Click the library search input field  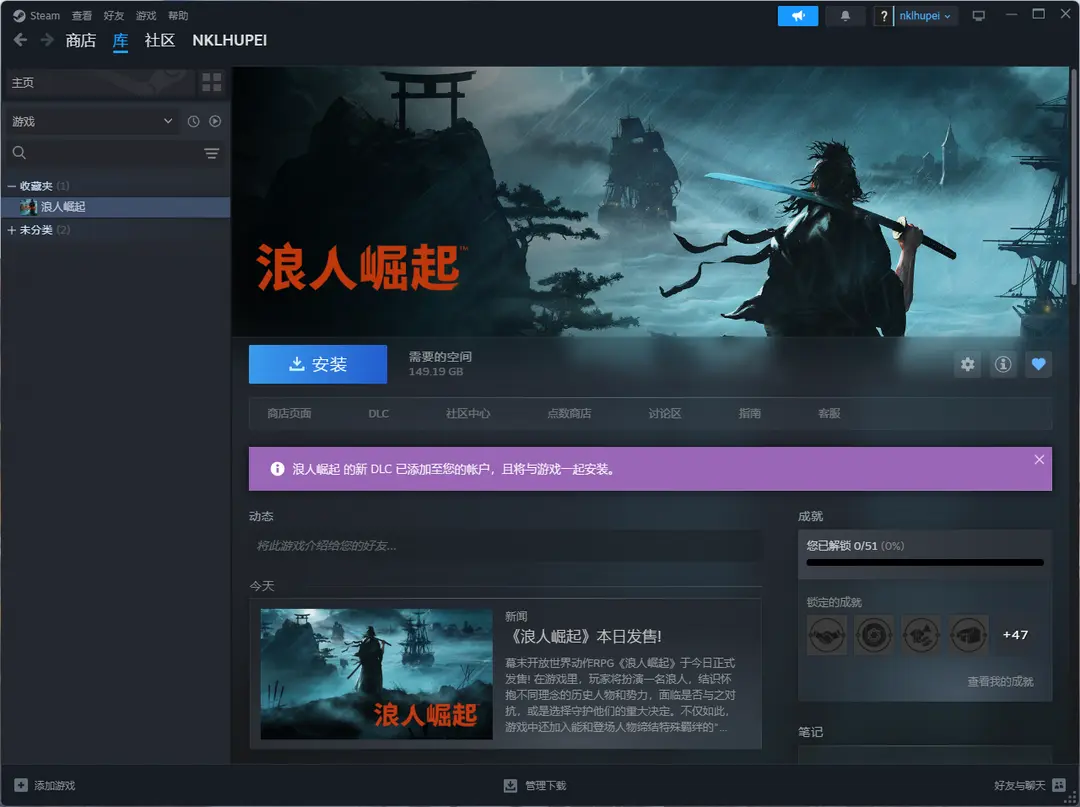114,153
